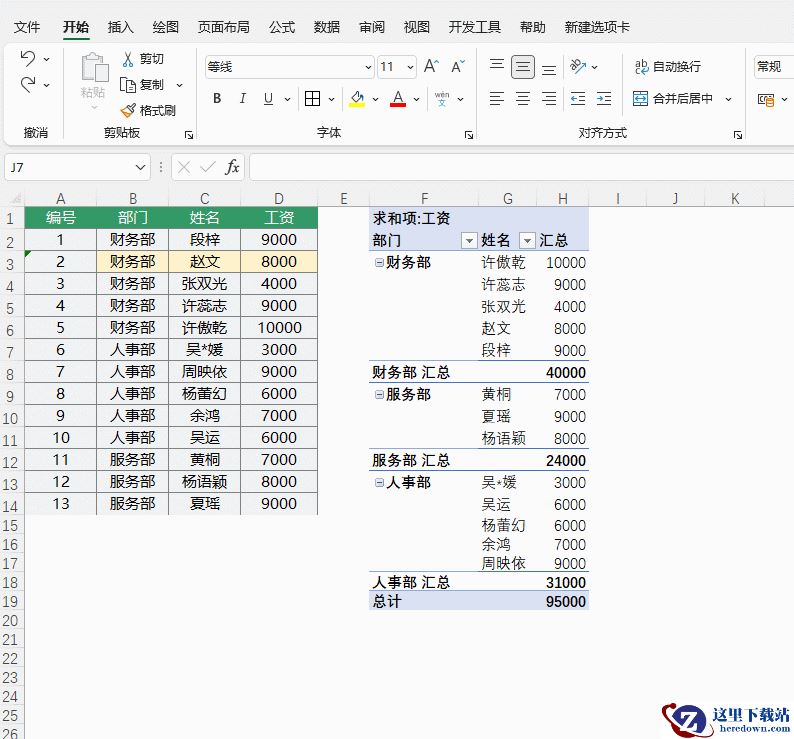Open the font size dropdown
This screenshot has width=794, height=739.
(410, 67)
